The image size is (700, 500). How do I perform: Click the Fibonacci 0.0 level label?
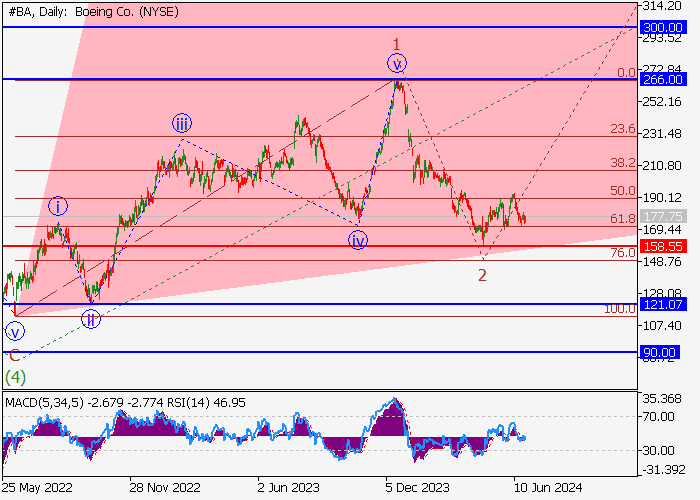point(626,72)
